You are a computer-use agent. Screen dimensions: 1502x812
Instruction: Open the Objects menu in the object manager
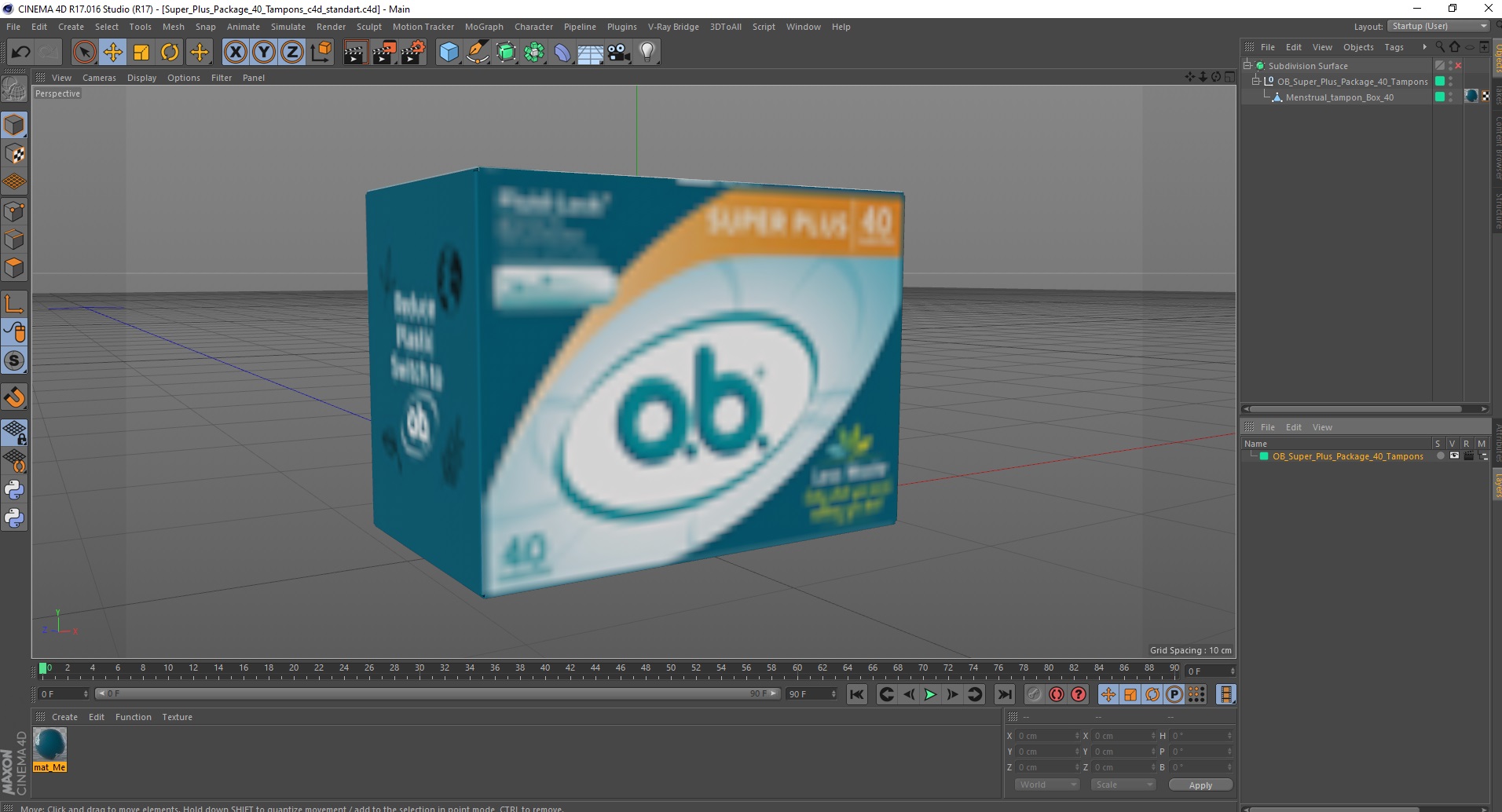[1358, 47]
